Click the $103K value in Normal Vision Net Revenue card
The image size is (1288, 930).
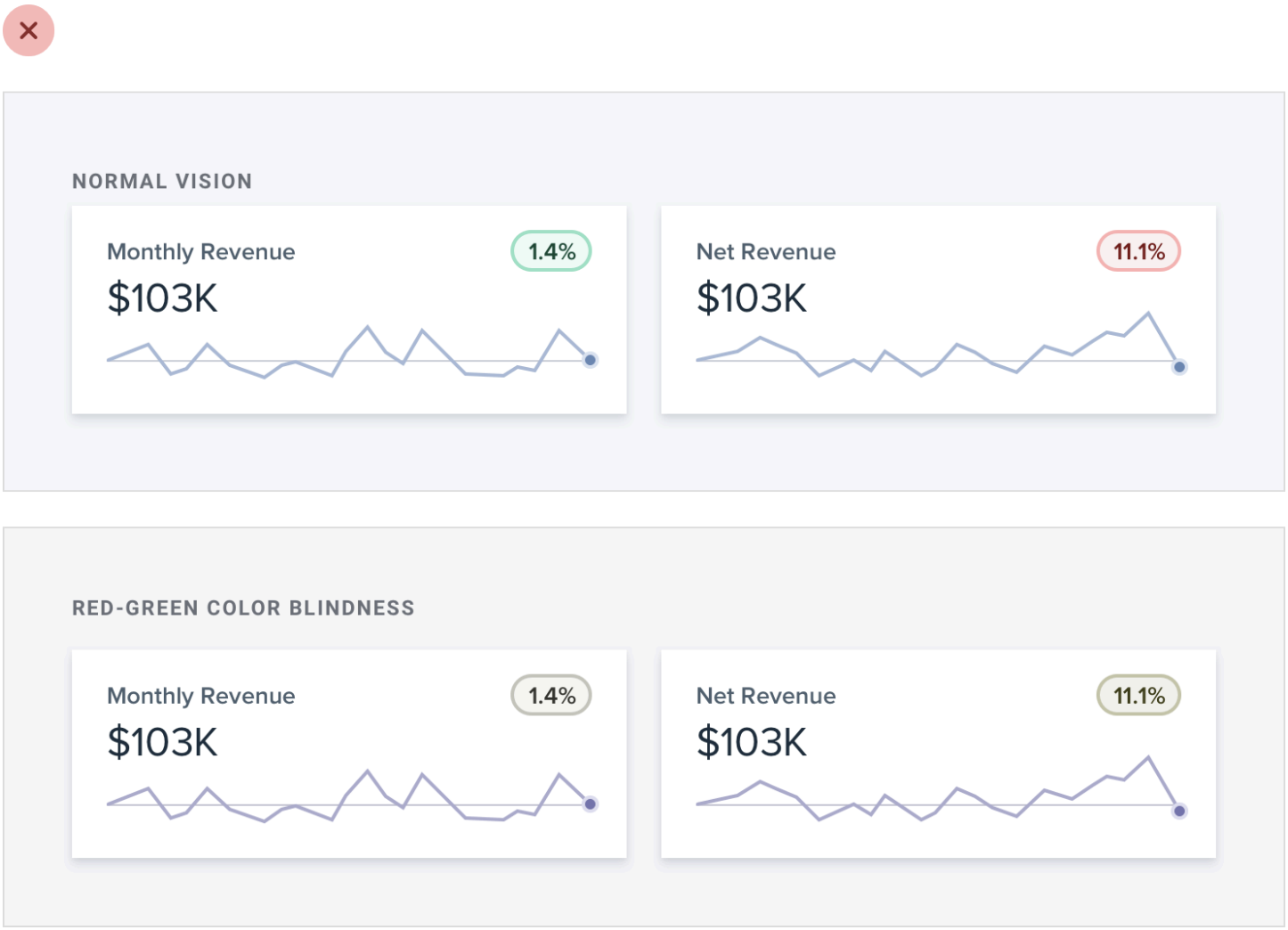[x=751, y=298]
